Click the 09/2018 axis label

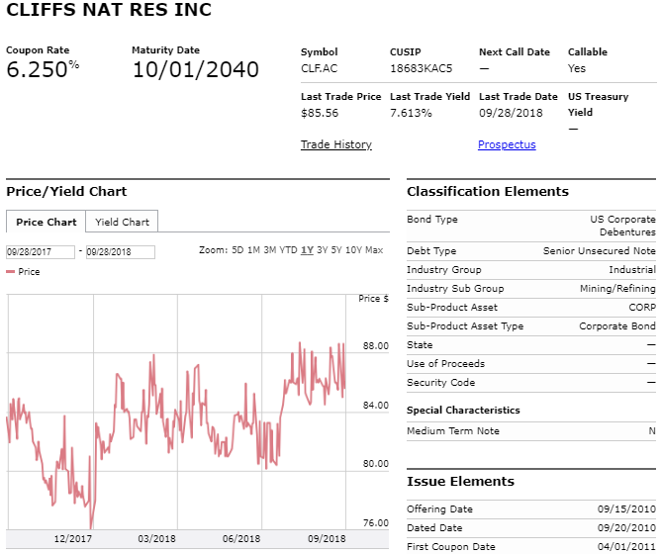(x=327, y=538)
